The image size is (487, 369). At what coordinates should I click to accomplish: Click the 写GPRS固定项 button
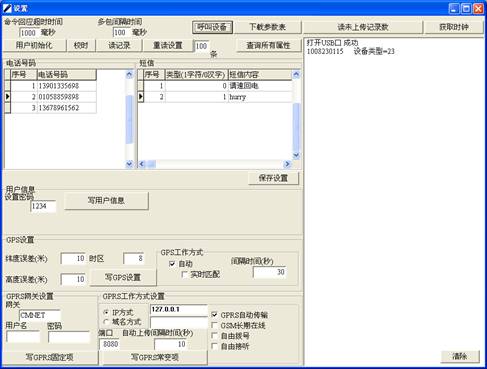click(x=50, y=357)
